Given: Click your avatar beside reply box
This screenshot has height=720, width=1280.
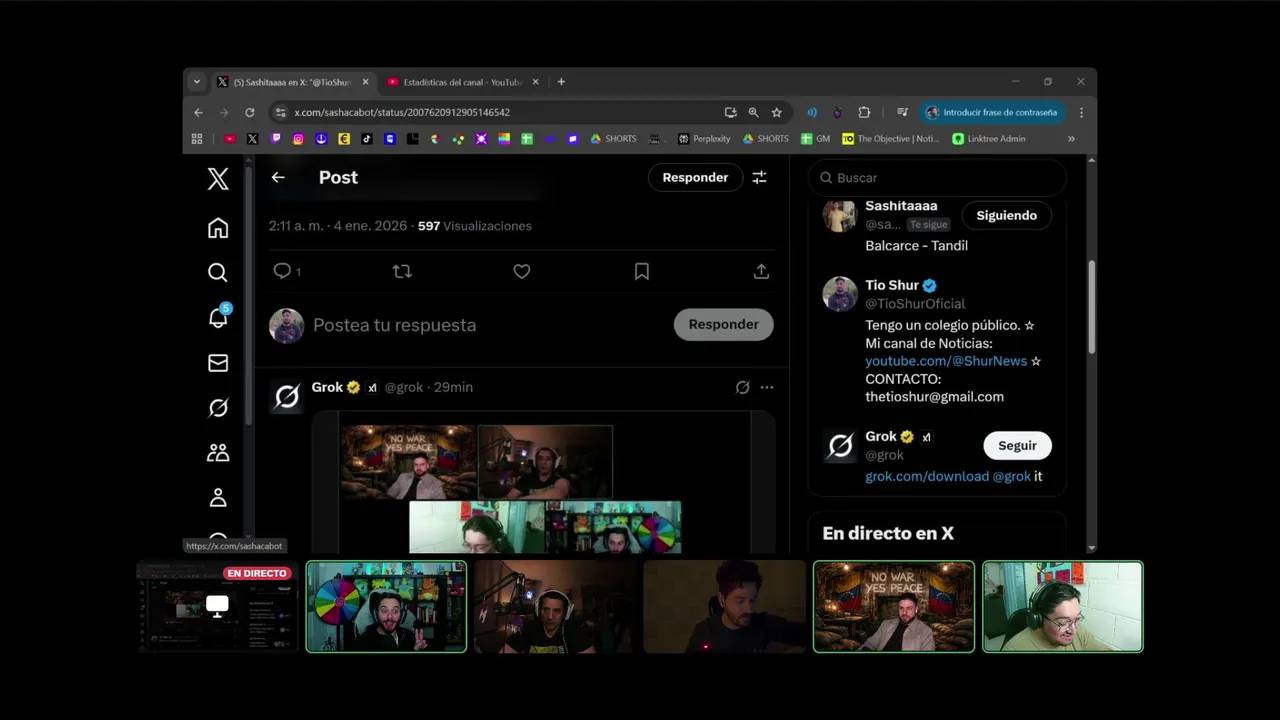Looking at the screenshot, I should [286, 326].
